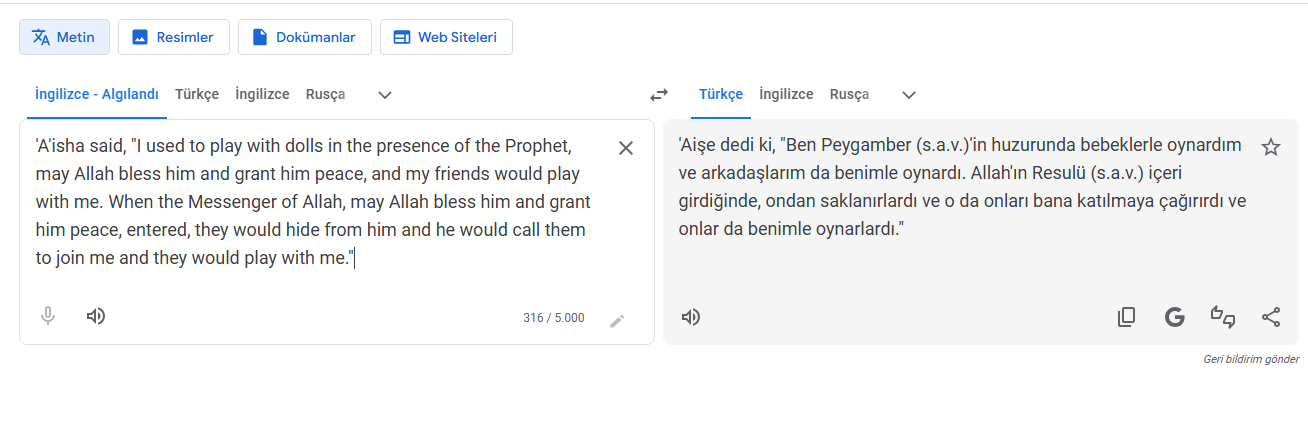Open Web Siteleri translation mode
This screenshot has height=433, width=1308.
(446, 37)
